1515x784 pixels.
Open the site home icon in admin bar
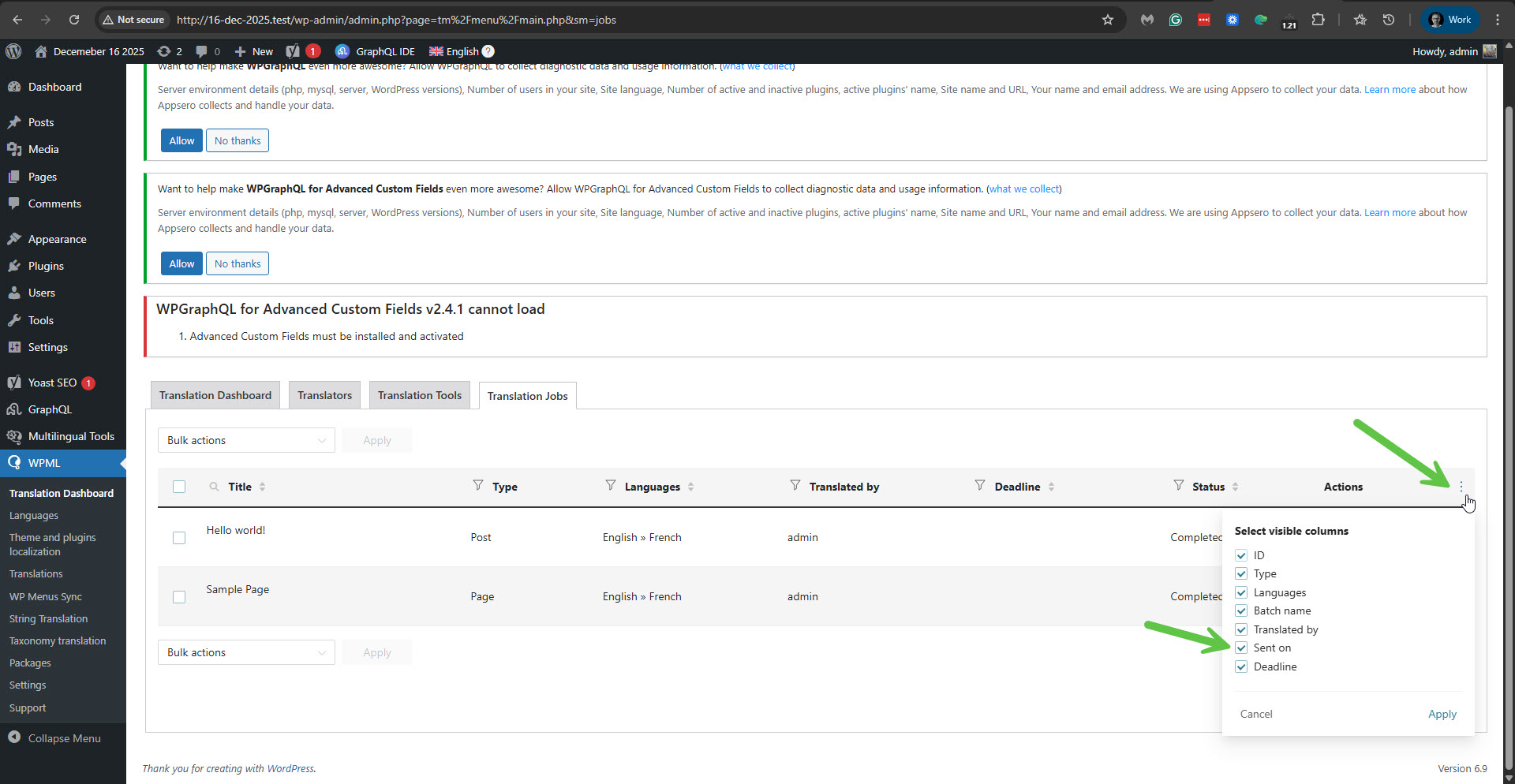point(41,51)
